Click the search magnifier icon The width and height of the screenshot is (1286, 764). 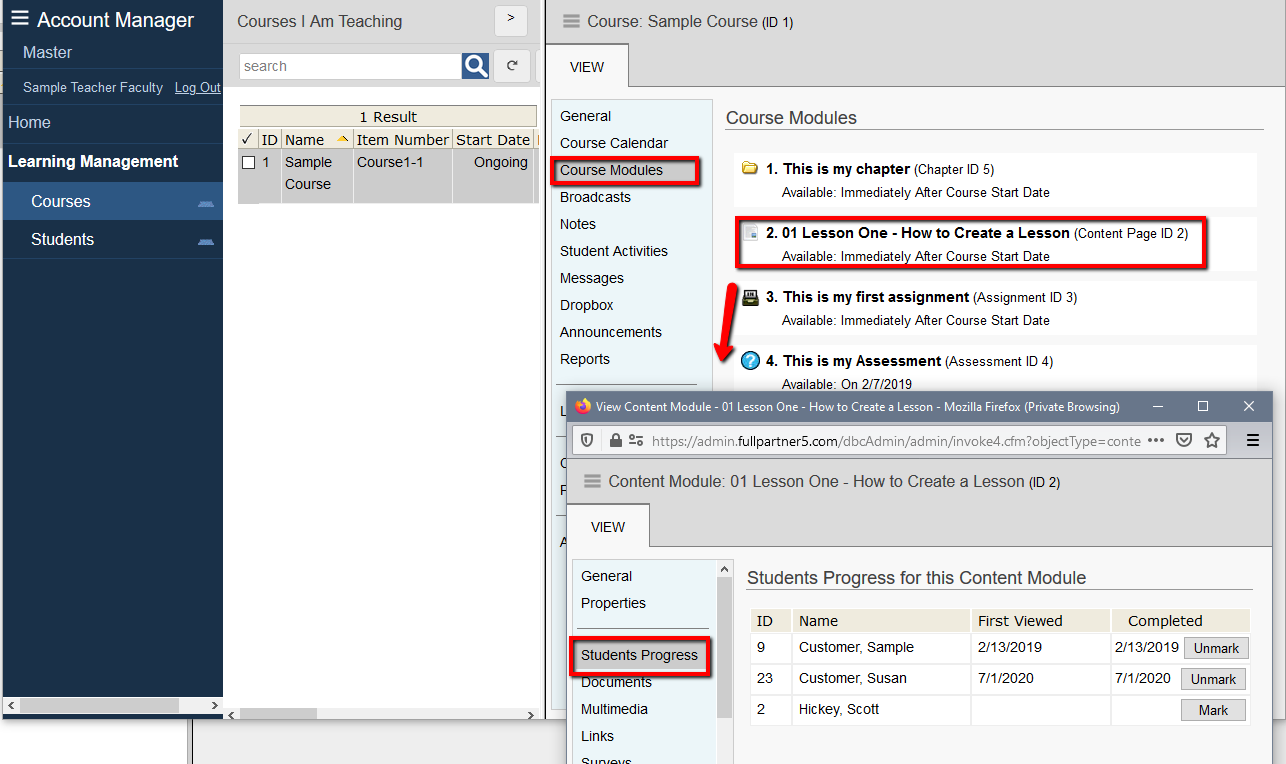475,66
